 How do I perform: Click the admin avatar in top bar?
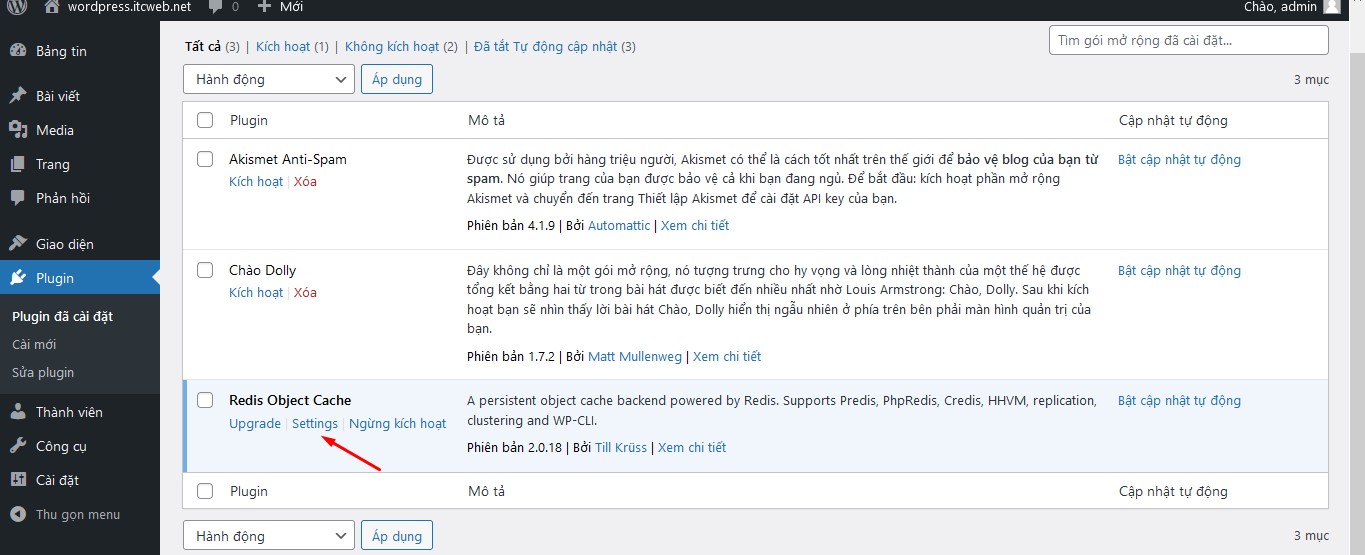[x=1331, y=7]
